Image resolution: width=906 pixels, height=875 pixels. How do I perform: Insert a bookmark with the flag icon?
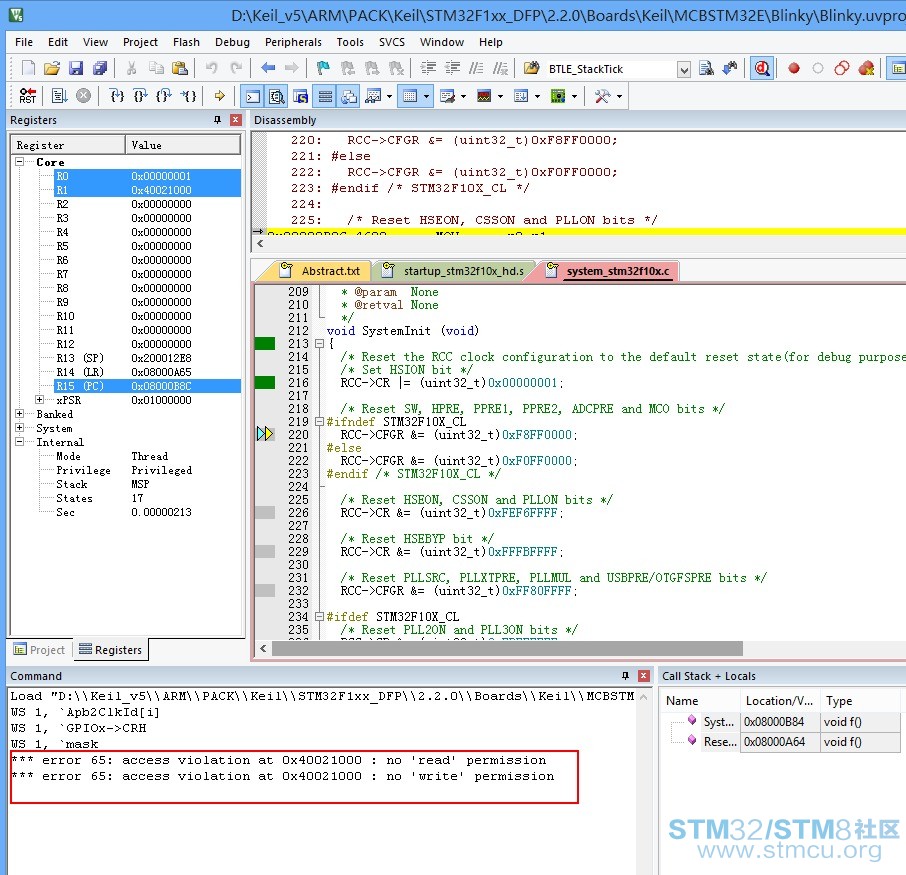coord(323,68)
